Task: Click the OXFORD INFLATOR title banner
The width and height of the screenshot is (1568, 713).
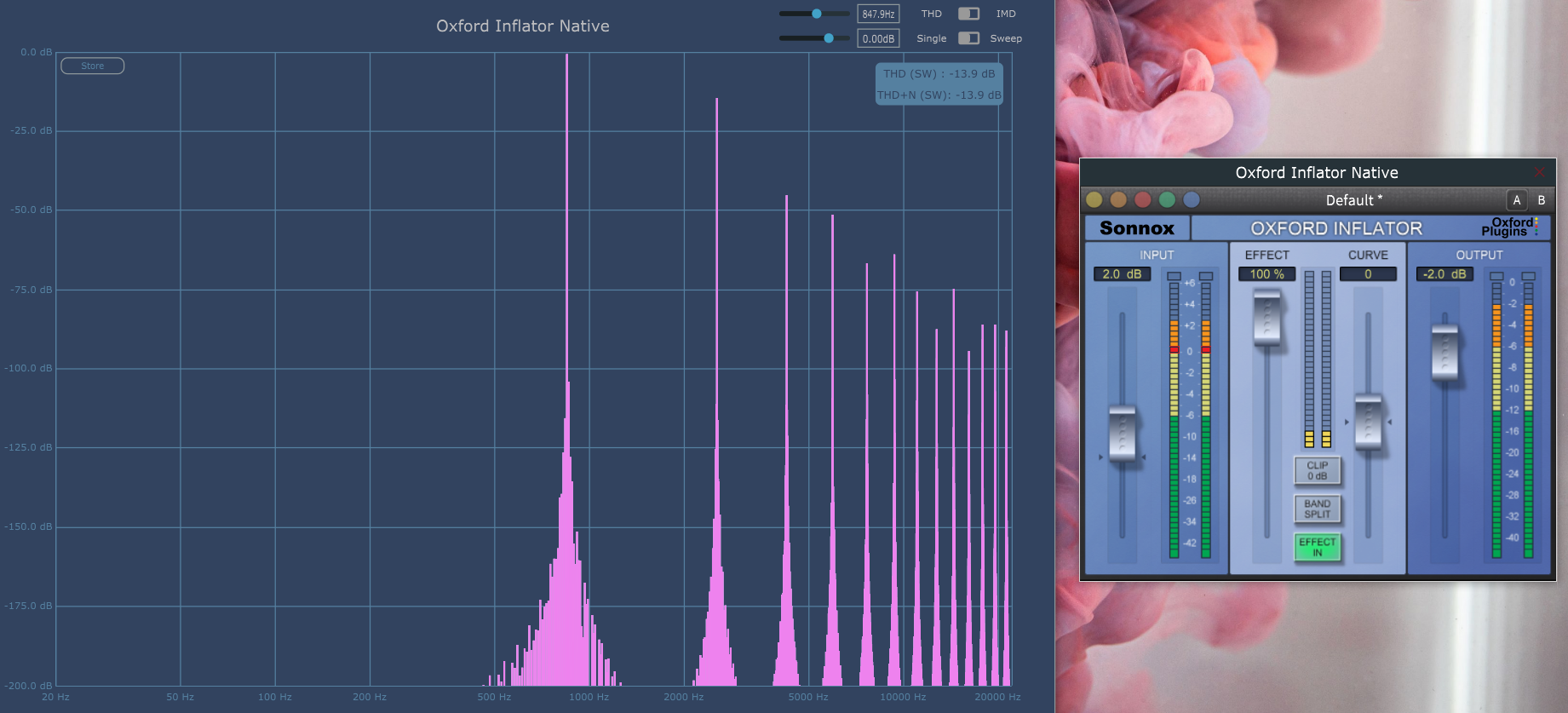Action: [1336, 228]
